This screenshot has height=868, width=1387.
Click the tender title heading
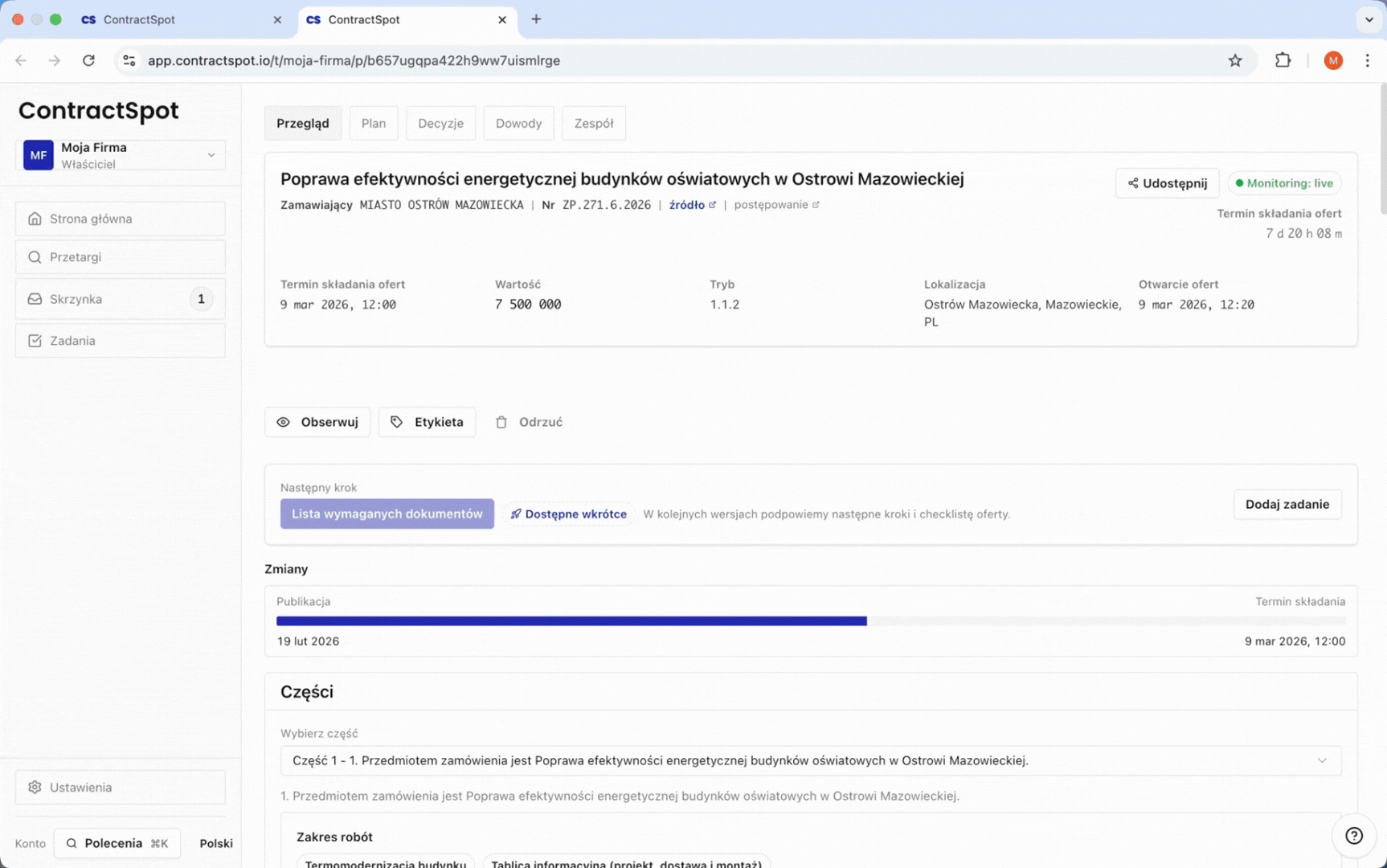[622, 178]
